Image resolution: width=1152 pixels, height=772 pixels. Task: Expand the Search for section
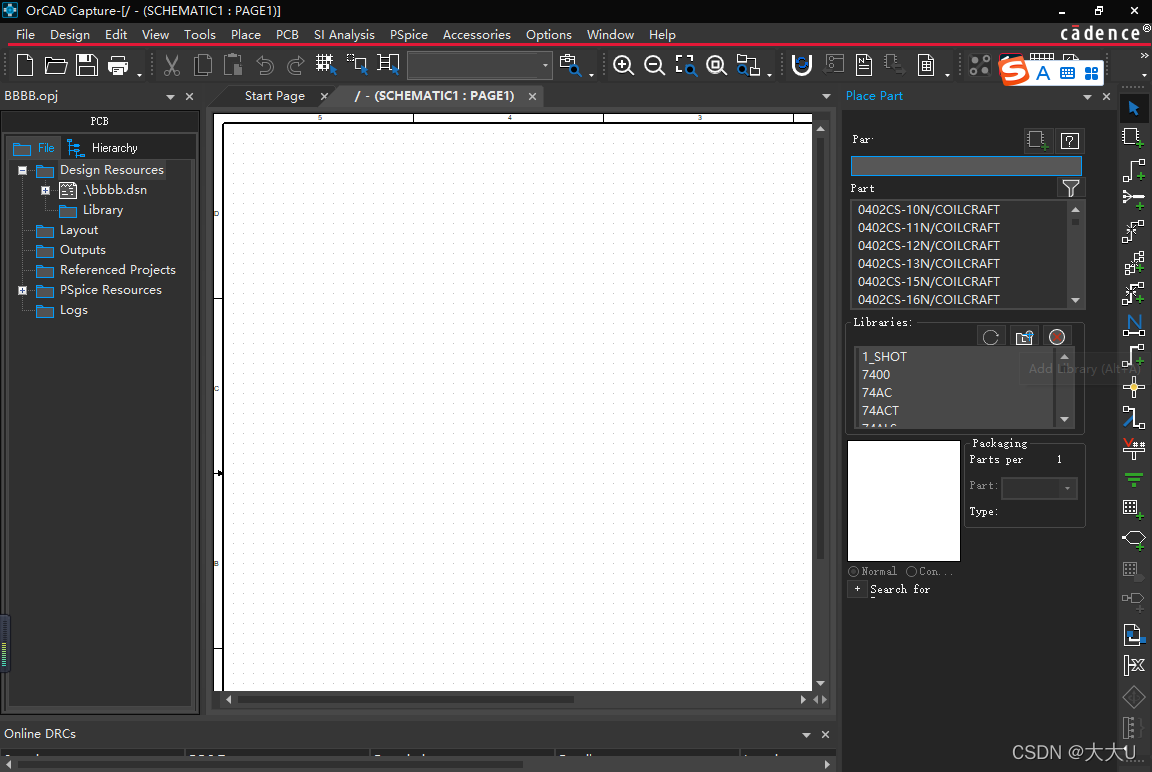pos(857,589)
